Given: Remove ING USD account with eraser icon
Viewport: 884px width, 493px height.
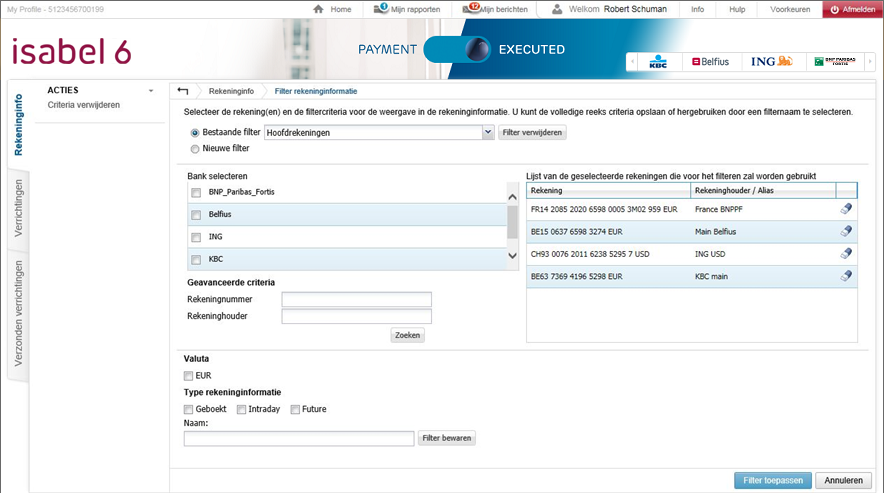Looking at the screenshot, I should 846,253.
